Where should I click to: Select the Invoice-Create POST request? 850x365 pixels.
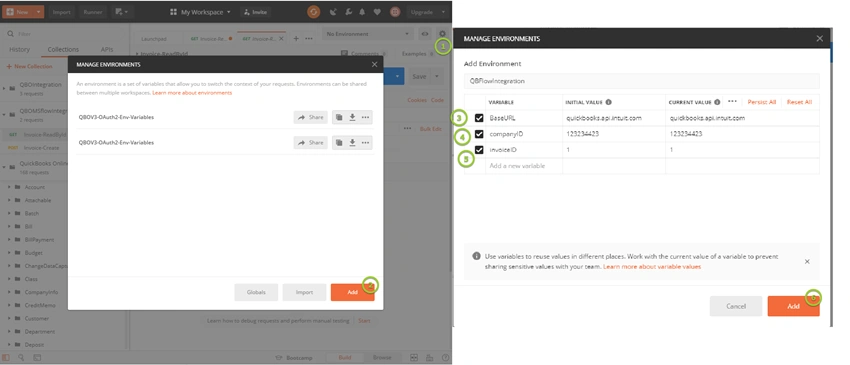click(42, 148)
